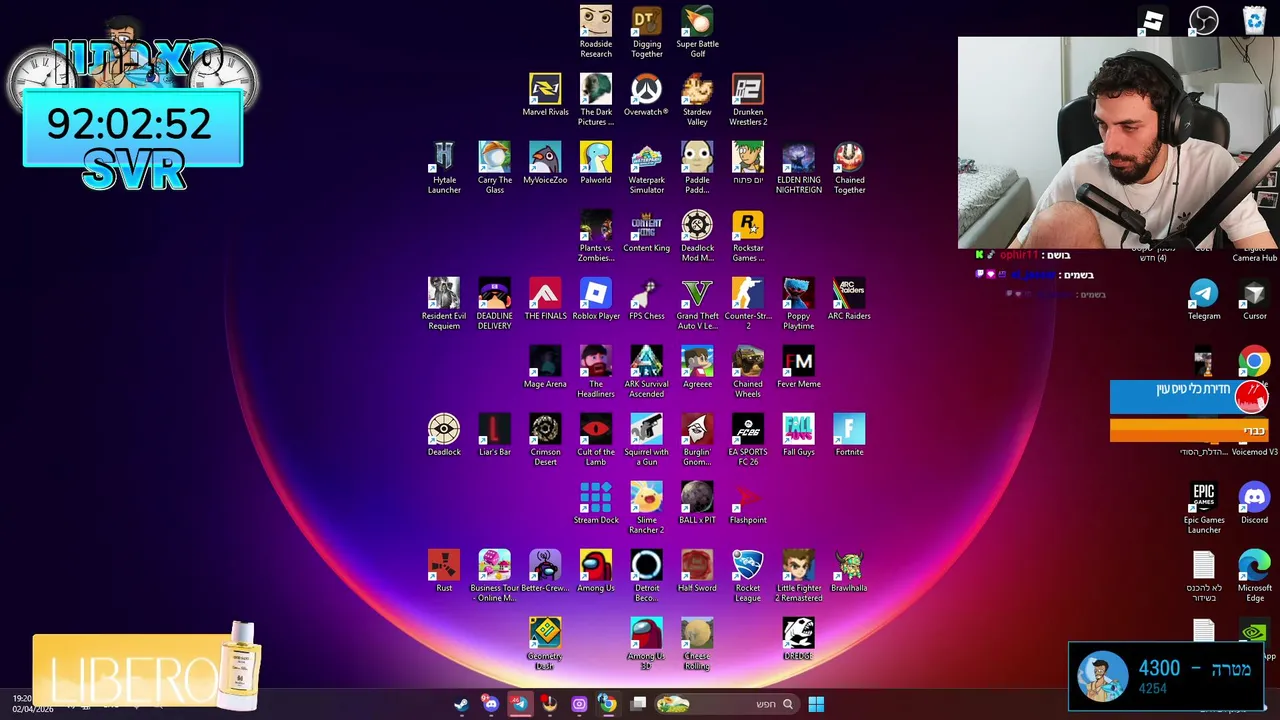Open Steam from the taskbar
The width and height of the screenshot is (1280, 720).
tap(461, 704)
